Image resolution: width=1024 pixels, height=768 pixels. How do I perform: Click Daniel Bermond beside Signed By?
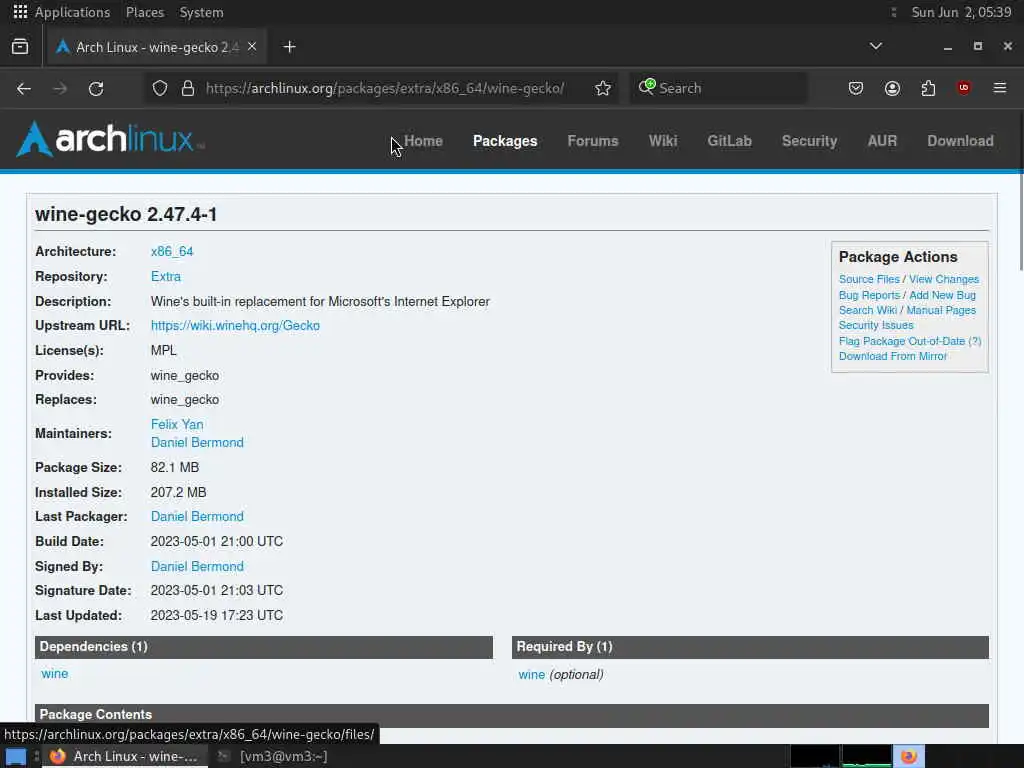197,566
